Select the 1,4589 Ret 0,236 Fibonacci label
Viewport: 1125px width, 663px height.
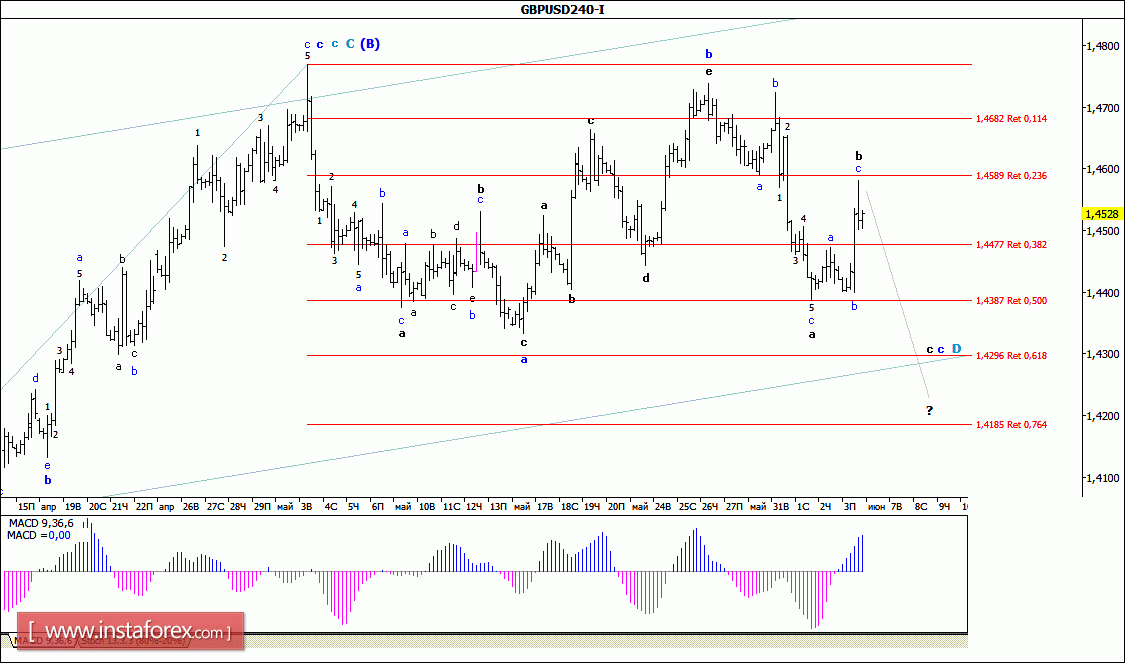click(x=1010, y=176)
